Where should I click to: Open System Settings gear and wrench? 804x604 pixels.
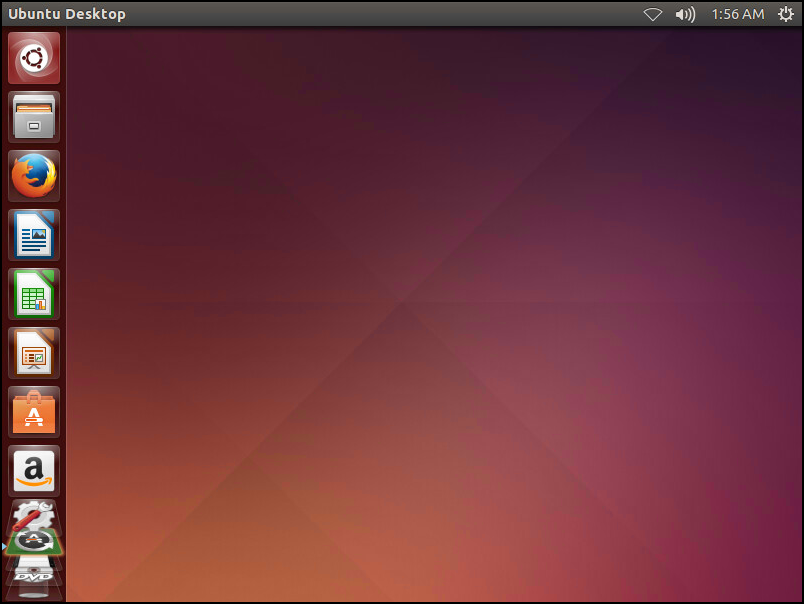point(34,515)
